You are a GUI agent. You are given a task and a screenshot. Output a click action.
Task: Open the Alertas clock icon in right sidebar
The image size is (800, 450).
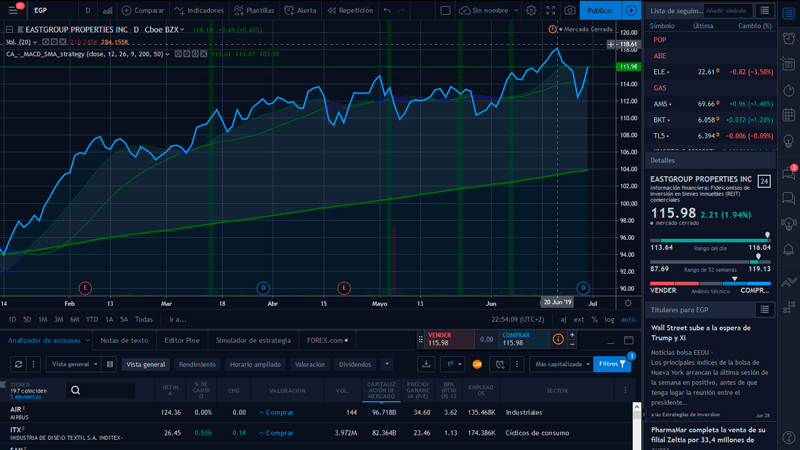coord(789,38)
